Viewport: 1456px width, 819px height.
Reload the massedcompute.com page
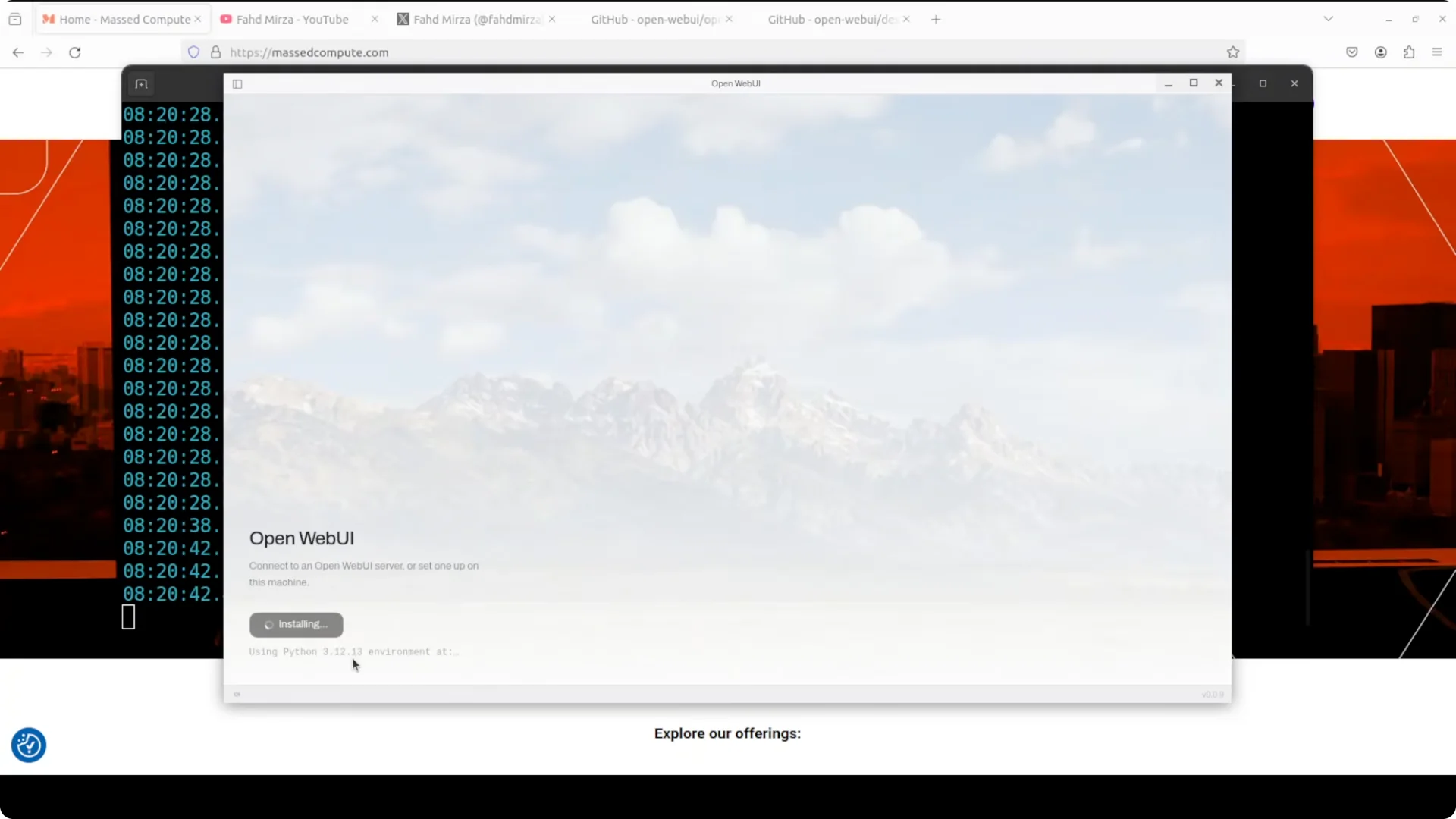tap(75, 52)
